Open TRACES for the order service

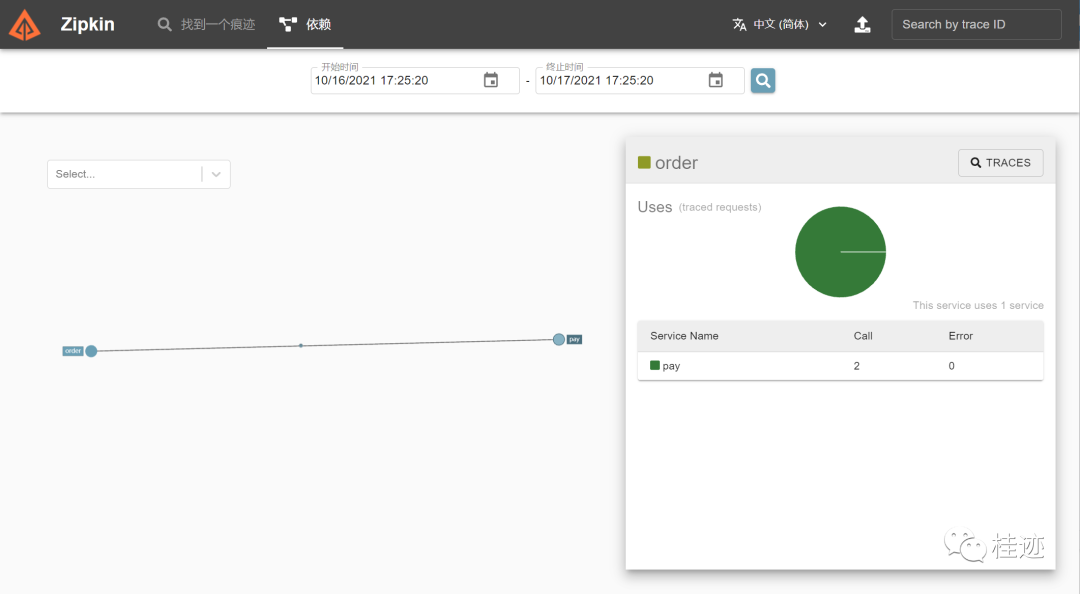[1000, 163]
